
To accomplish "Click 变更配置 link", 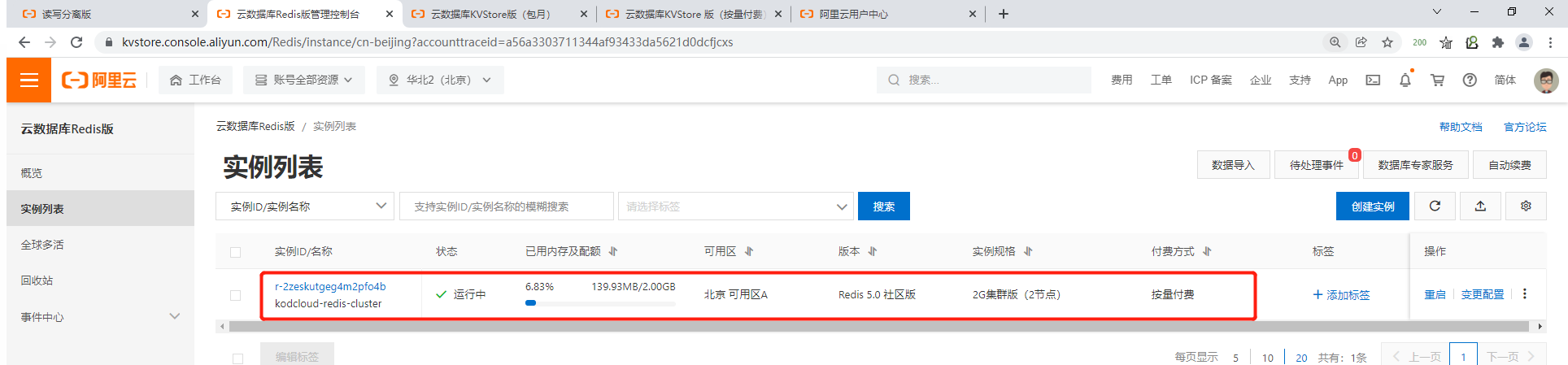I will tap(1483, 295).
